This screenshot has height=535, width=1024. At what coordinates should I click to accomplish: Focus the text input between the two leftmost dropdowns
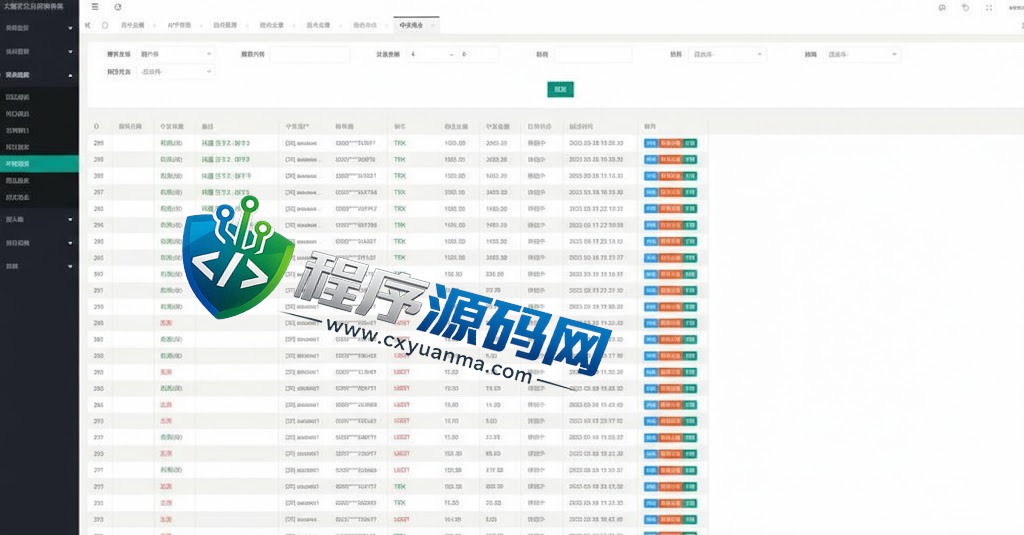(x=310, y=54)
